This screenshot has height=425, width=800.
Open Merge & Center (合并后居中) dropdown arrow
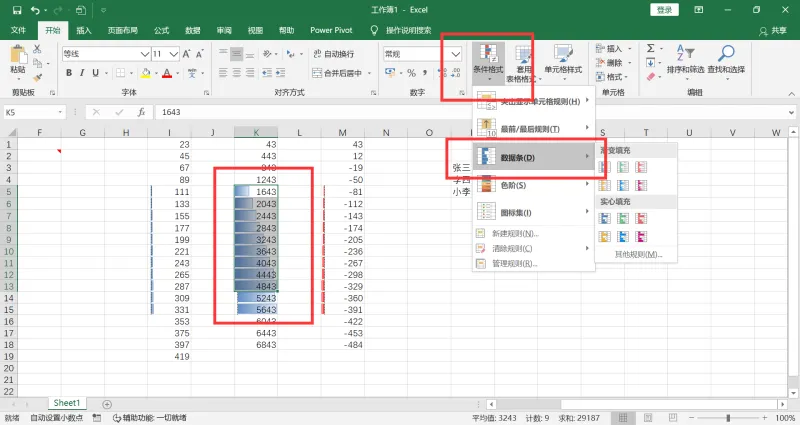coord(369,73)
